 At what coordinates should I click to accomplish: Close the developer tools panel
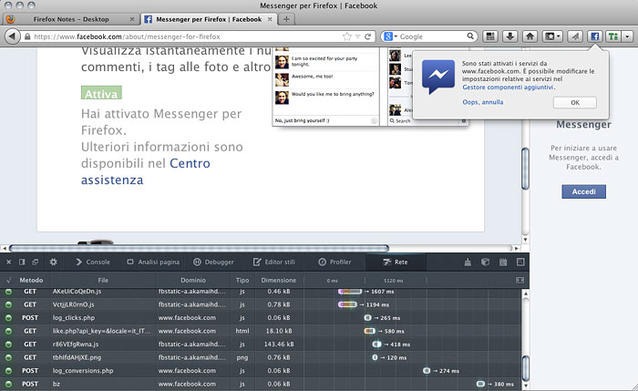point(9,262)
